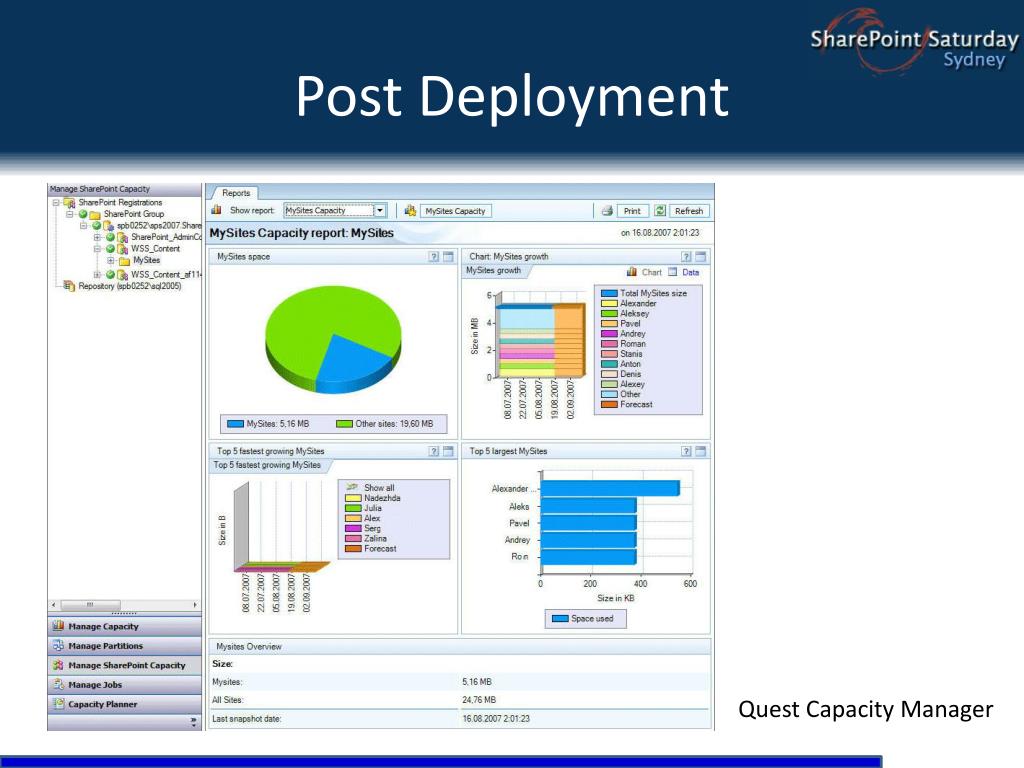Click the Print button
The width and height of the screenshot is (1024, 768).
632,211
